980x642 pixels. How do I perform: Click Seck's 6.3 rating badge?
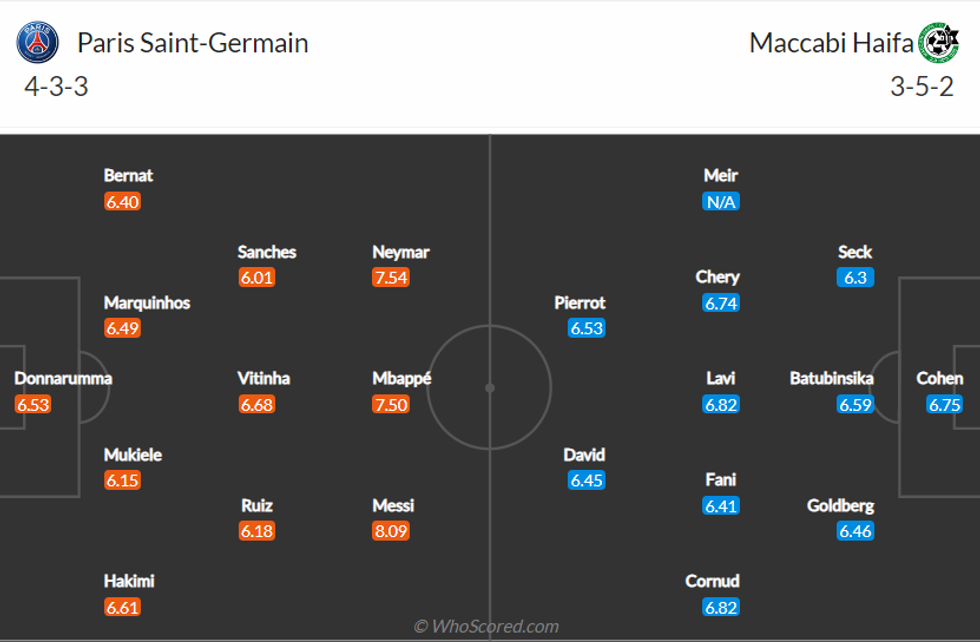pyautogui.click(x=855, y=277)
